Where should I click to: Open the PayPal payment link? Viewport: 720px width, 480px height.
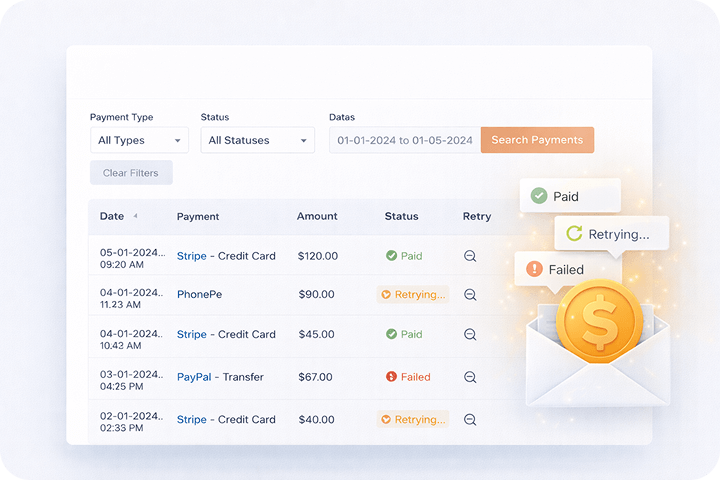pos(193,377)
